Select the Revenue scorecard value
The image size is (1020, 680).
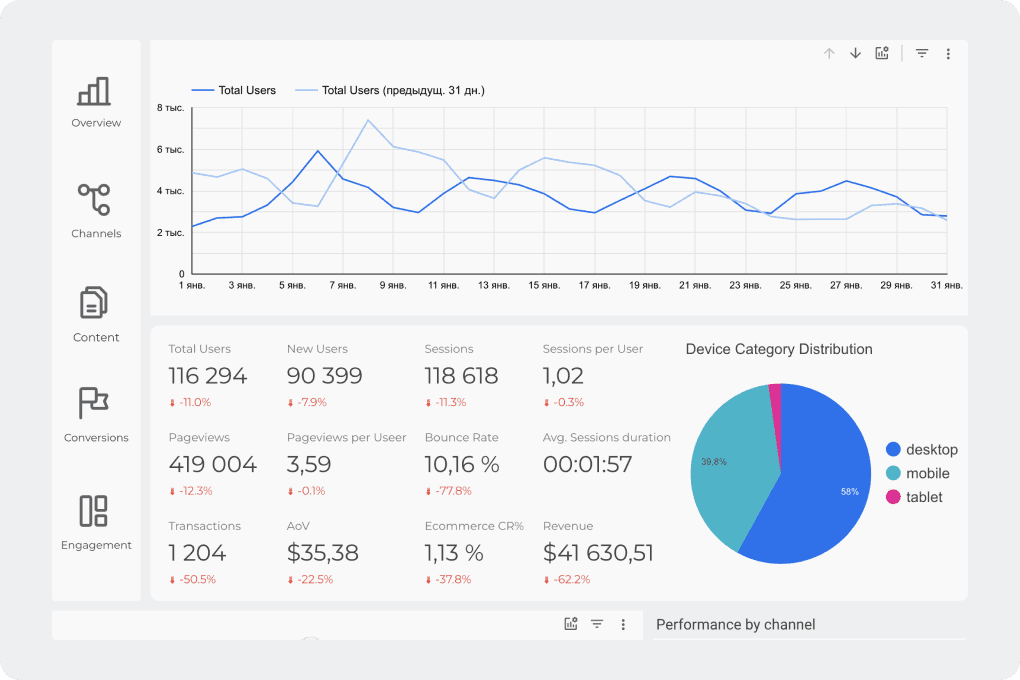tap(598, 553)
